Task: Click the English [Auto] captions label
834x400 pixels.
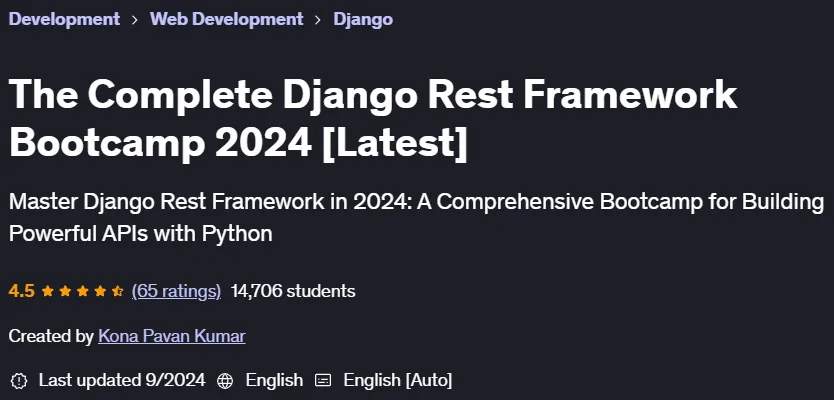Action: coord(398,380)
